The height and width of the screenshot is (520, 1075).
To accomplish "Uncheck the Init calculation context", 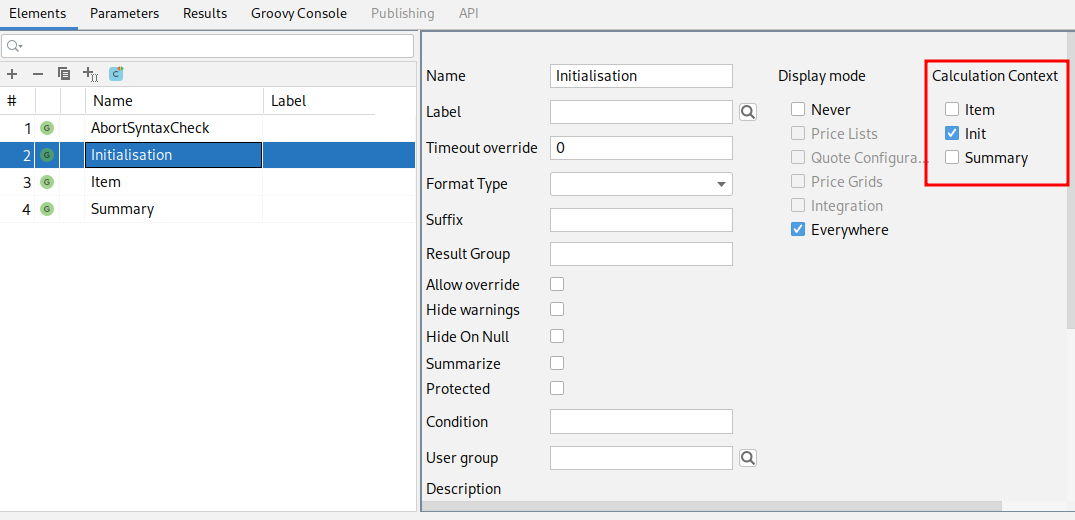I will point(952,134).
